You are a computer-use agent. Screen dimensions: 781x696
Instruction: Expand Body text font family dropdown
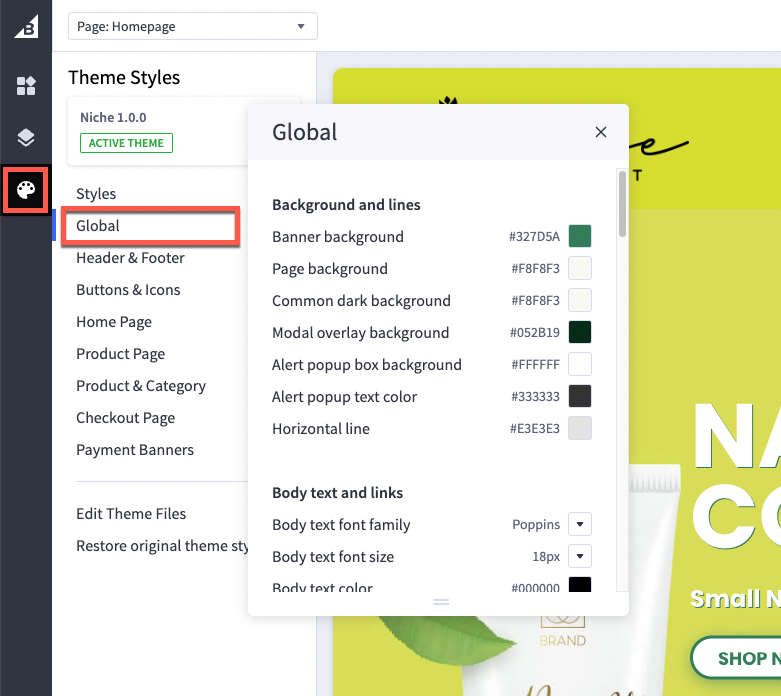(580, 525)
